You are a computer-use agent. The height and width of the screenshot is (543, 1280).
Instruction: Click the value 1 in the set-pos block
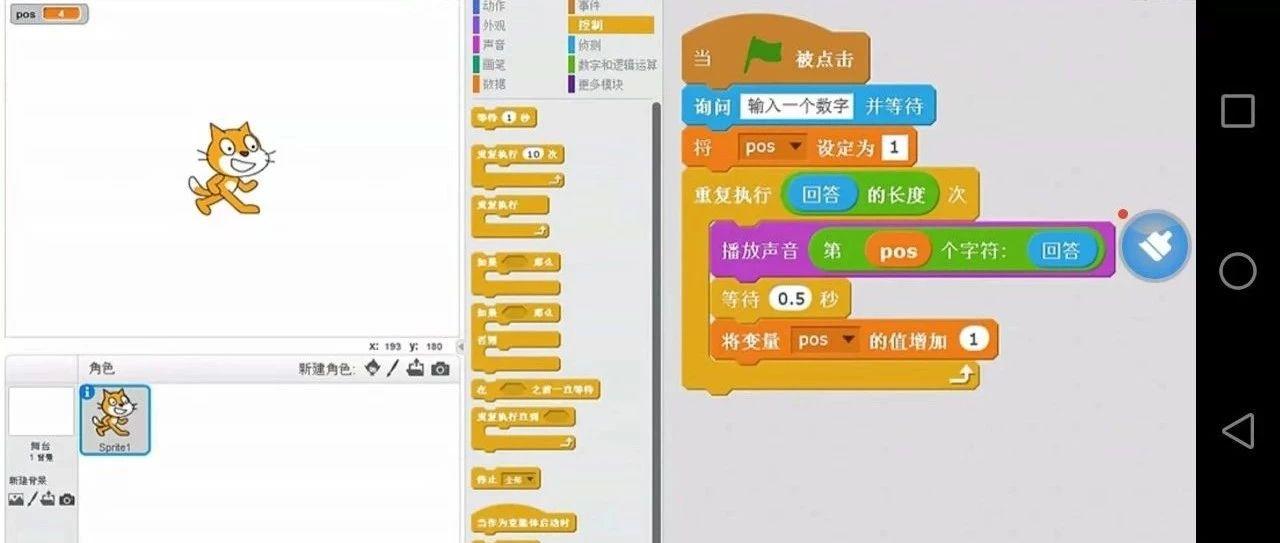tap(894, 148)
